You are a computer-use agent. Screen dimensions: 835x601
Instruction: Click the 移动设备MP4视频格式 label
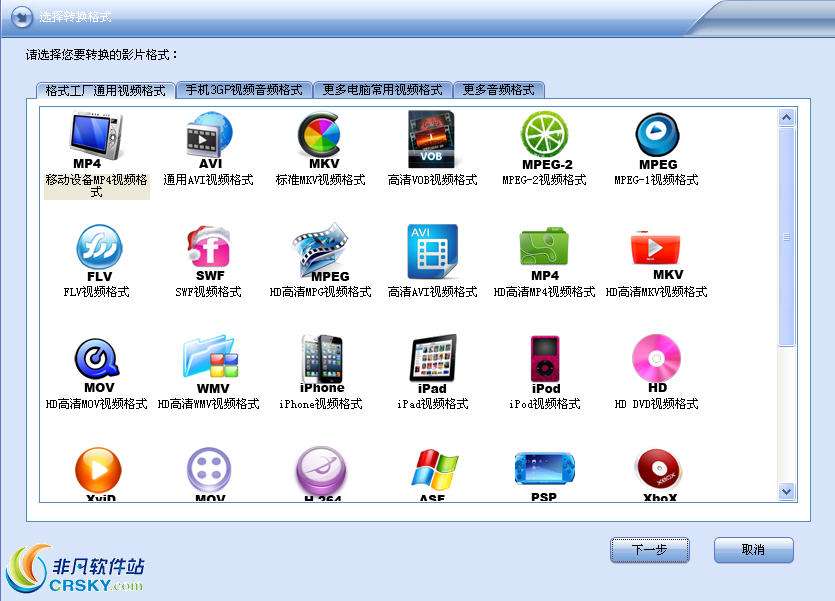pyautogui.click(x=96, y=186)
